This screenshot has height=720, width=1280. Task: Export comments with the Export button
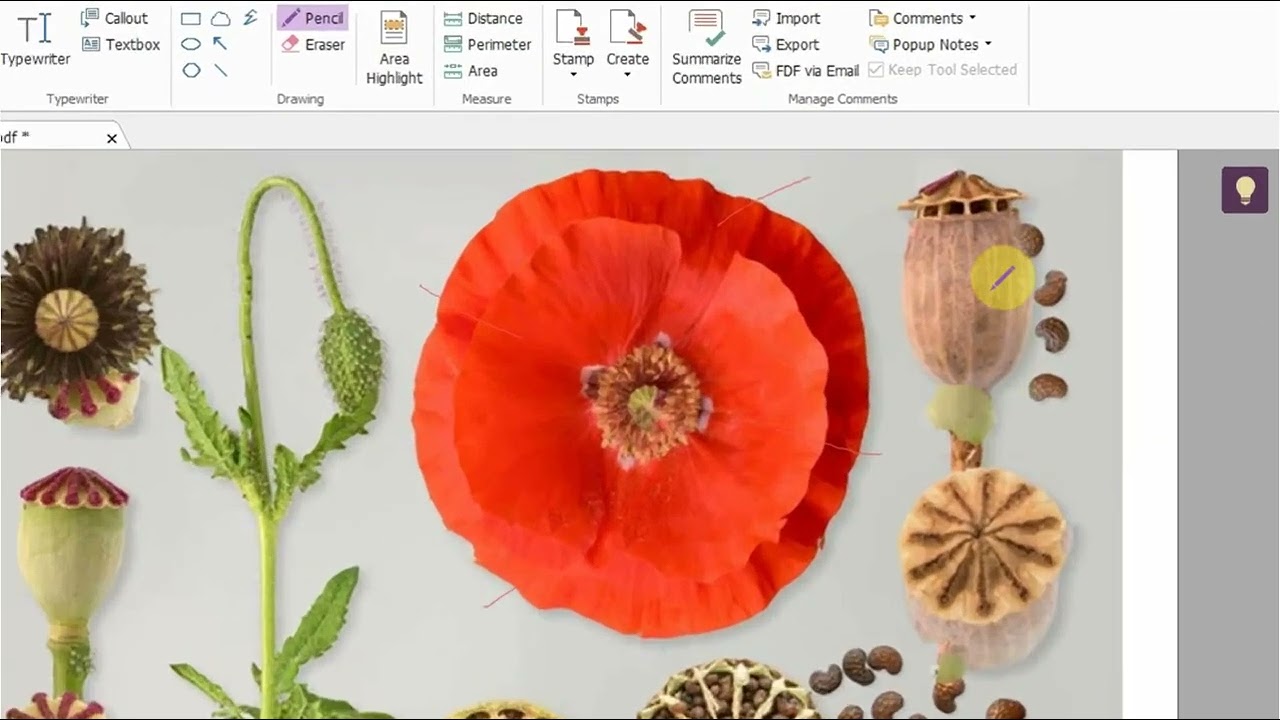coord(786,44)
